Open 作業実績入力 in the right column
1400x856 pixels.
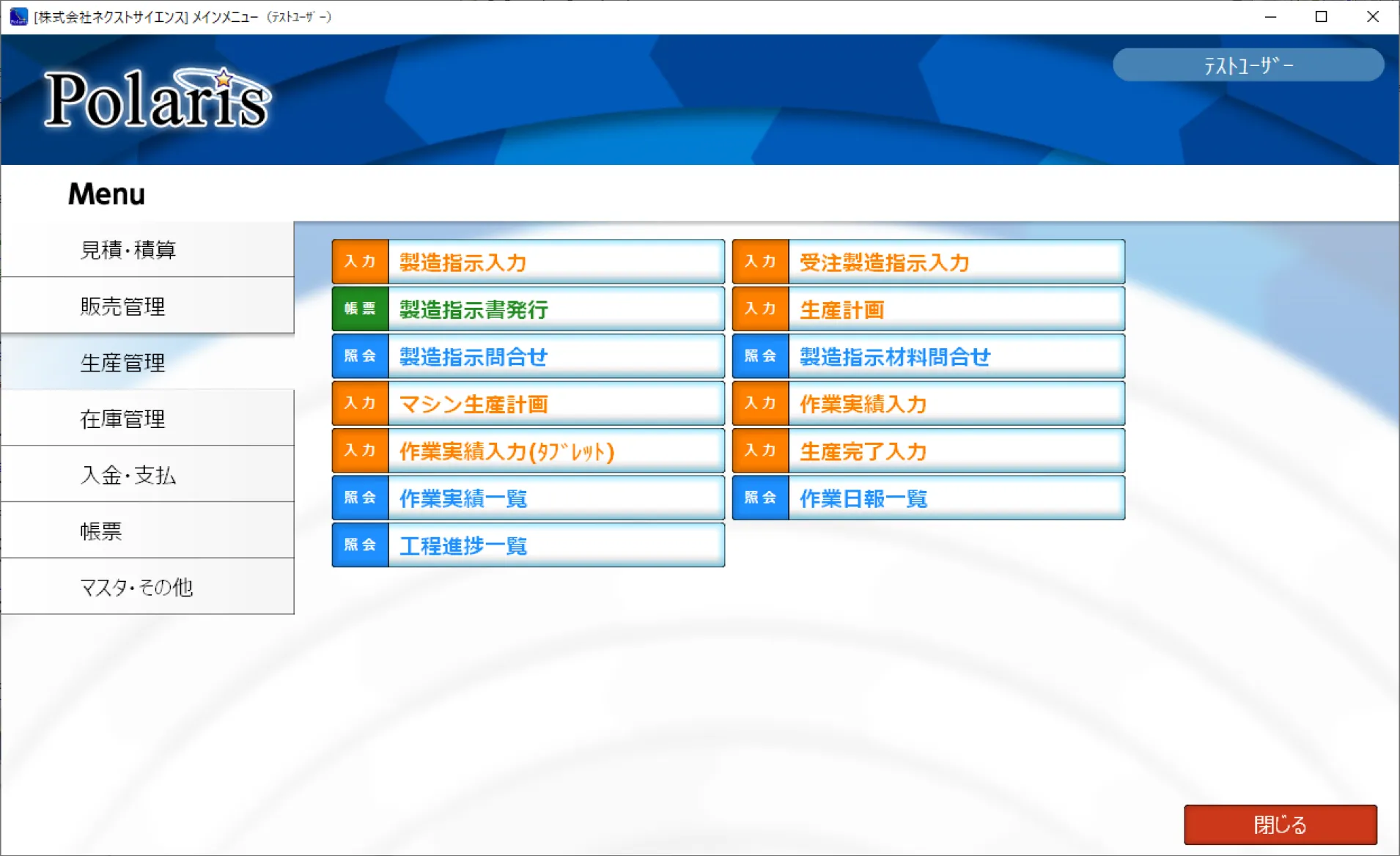point(929,404)
